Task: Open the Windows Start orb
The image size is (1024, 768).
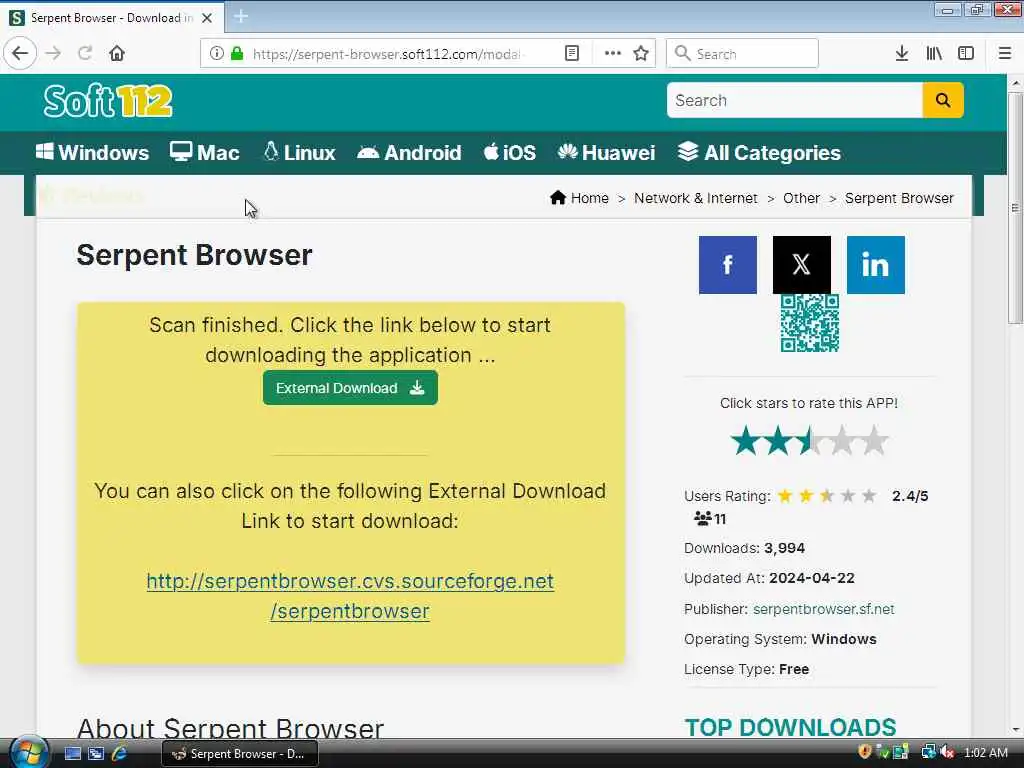Action: pos(27,753)
